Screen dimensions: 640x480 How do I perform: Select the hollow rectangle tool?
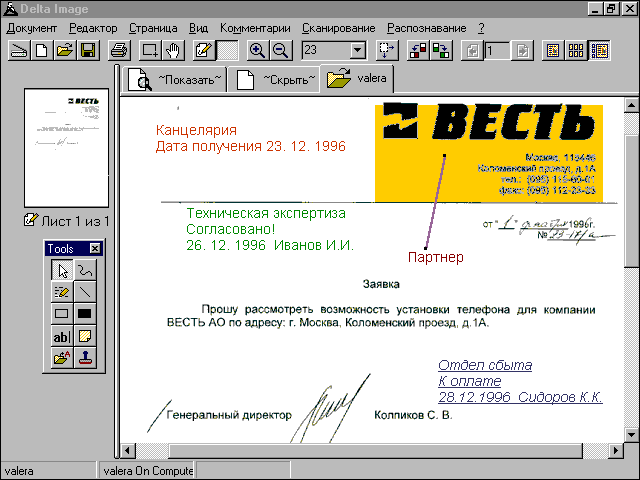(x=62, y=313)
